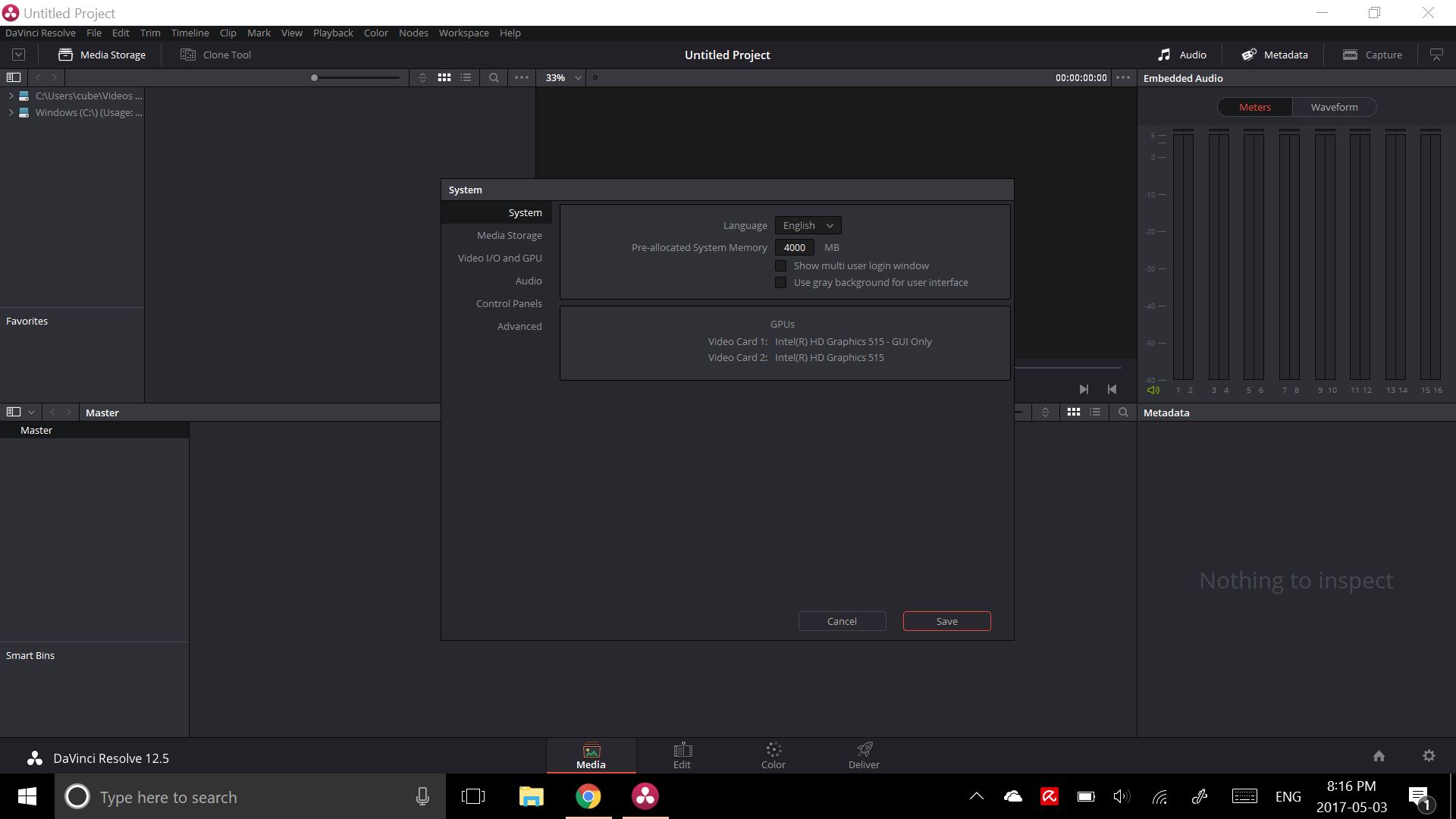
Task: Switch media storage to thumbnail grid view
Action: point(444,77)
